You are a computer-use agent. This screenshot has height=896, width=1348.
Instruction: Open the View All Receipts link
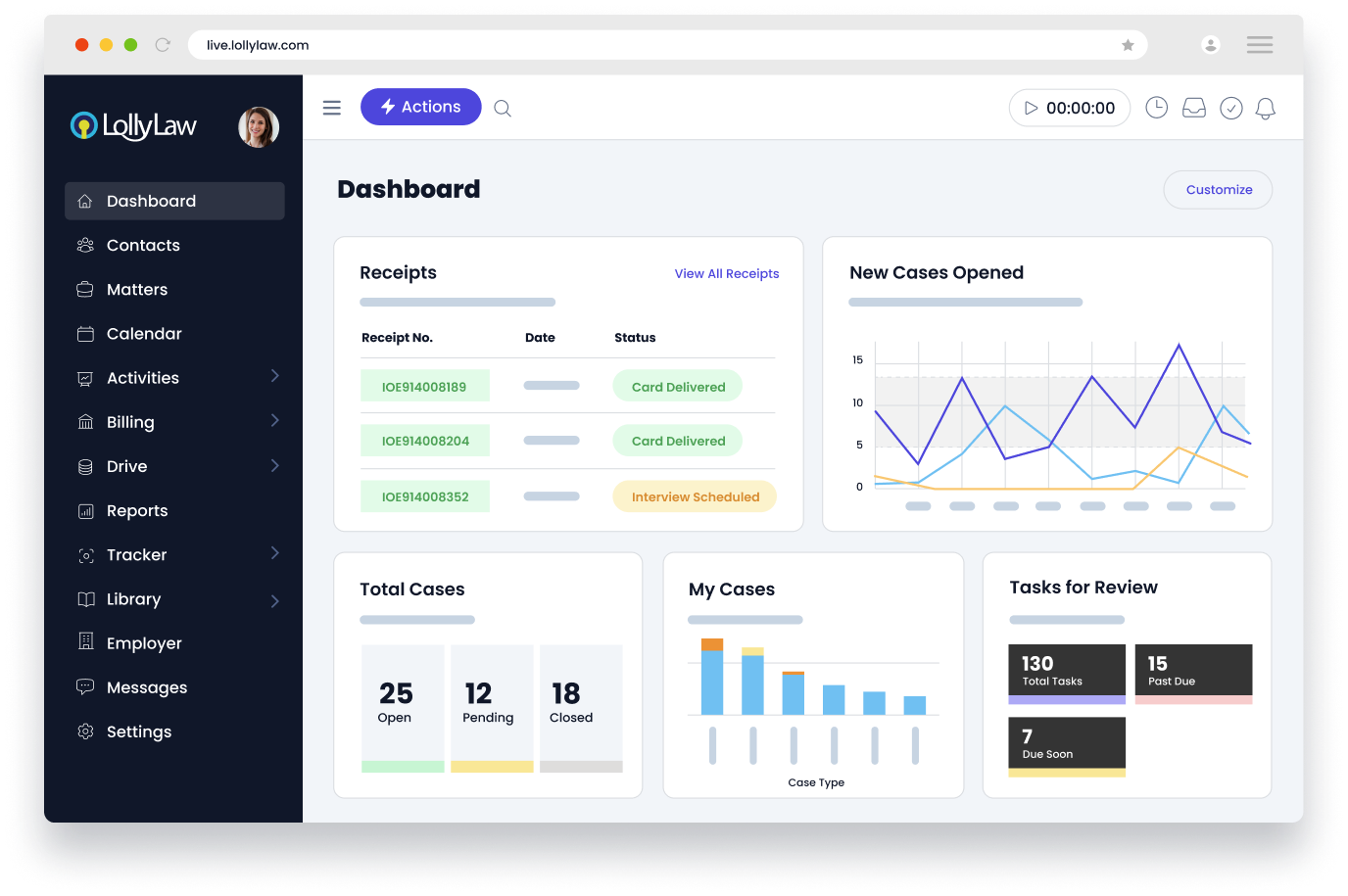click(x=726, y=274)
